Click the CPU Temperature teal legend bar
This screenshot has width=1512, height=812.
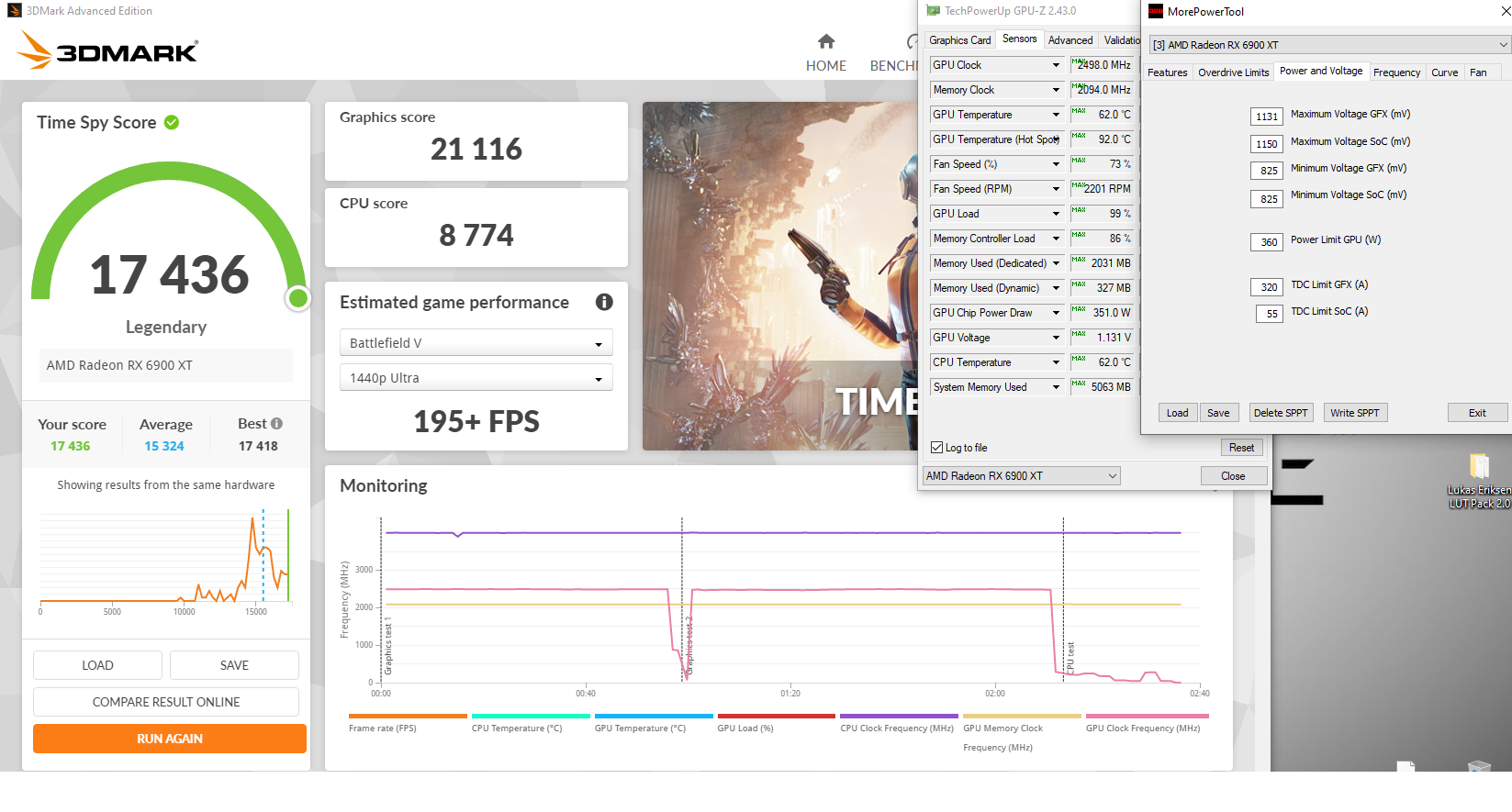531,716
